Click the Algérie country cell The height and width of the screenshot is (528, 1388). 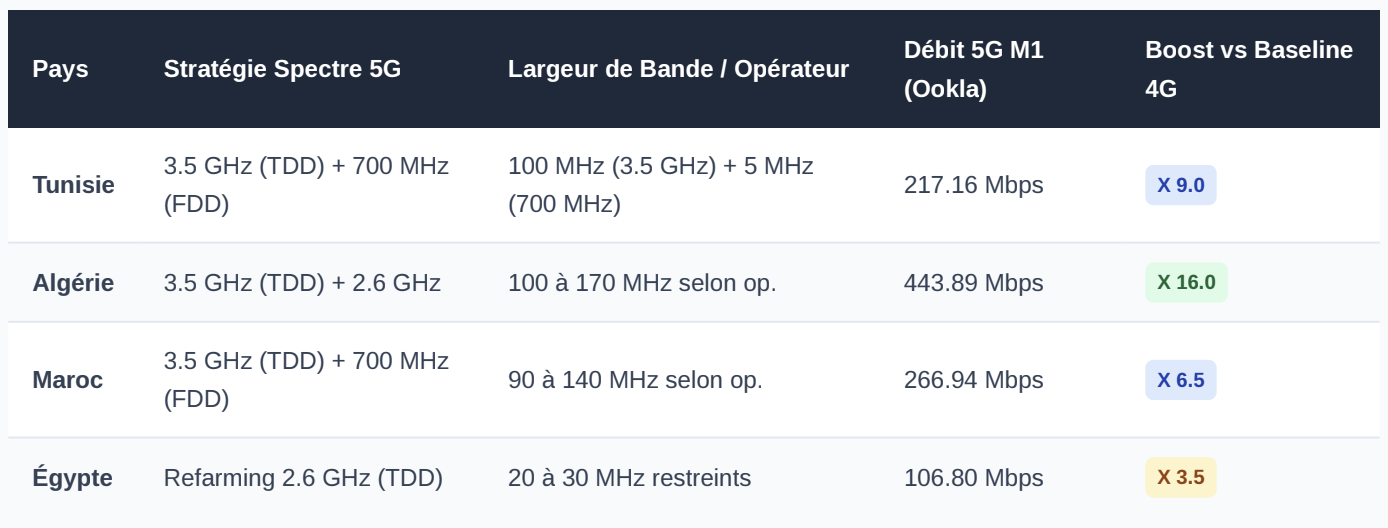[73, 283]
